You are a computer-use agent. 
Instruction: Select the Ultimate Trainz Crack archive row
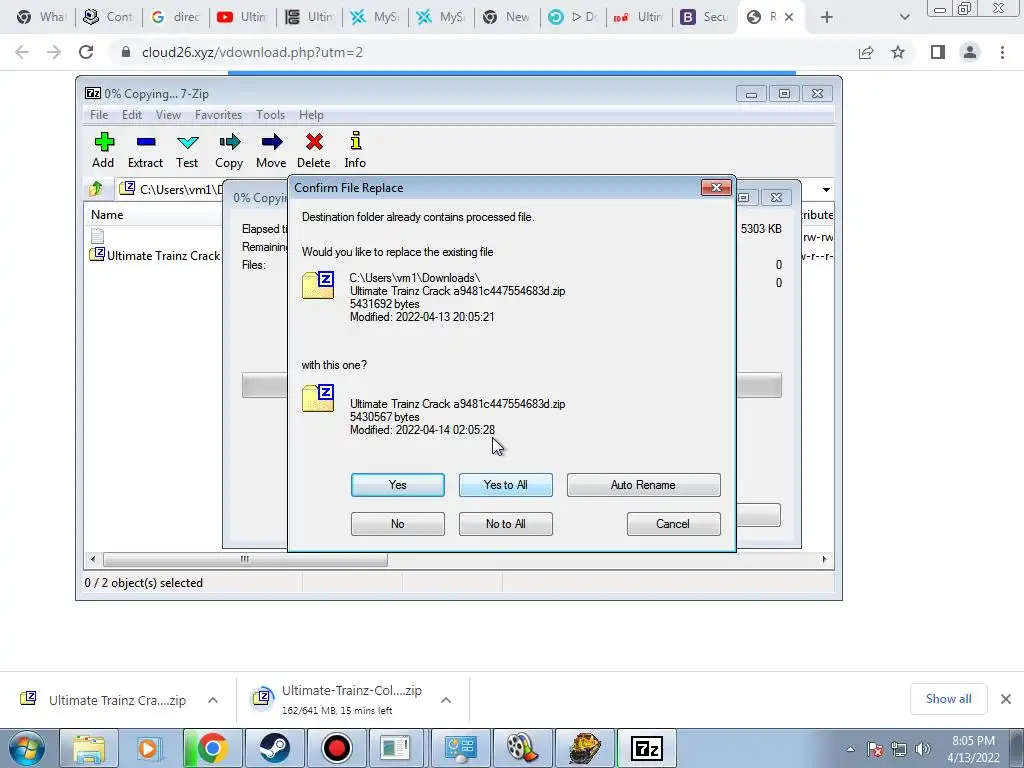157,255
